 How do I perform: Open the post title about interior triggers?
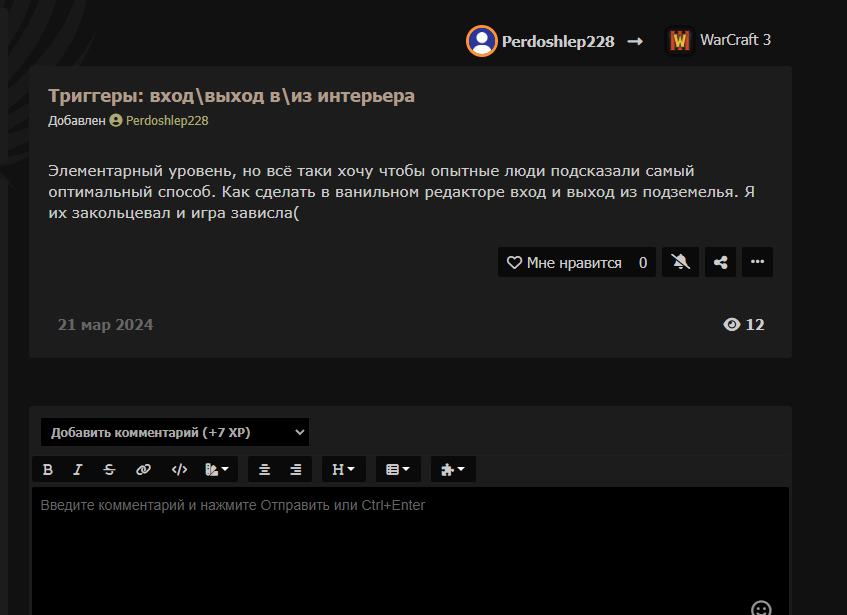click(x=231, y=96)
